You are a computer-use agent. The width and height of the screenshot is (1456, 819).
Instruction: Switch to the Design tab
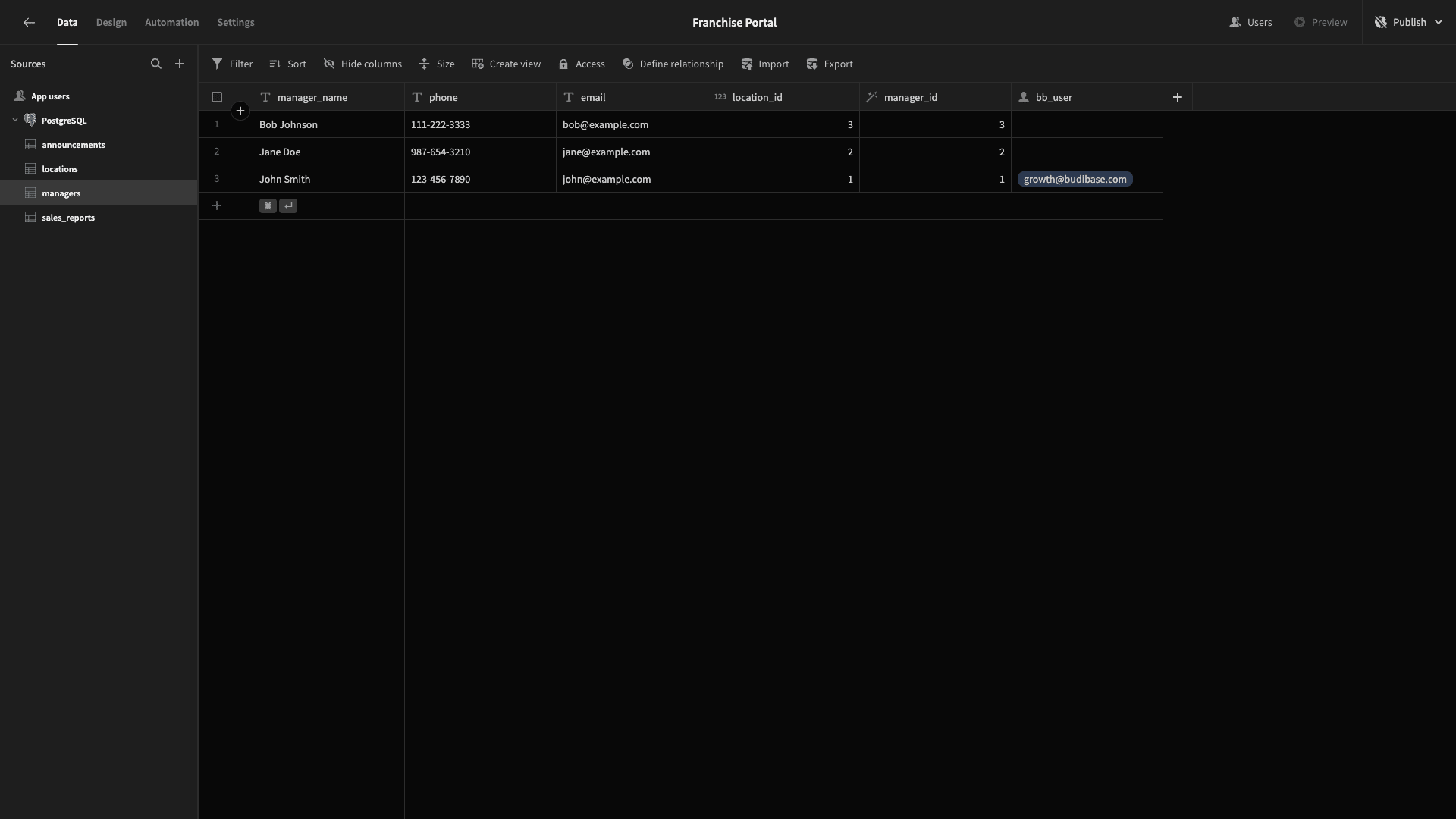pos(111,23)
